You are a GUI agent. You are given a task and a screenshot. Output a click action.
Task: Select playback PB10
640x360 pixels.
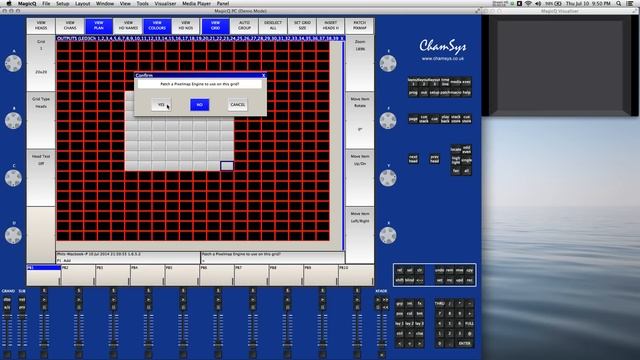tap(356, 275)
